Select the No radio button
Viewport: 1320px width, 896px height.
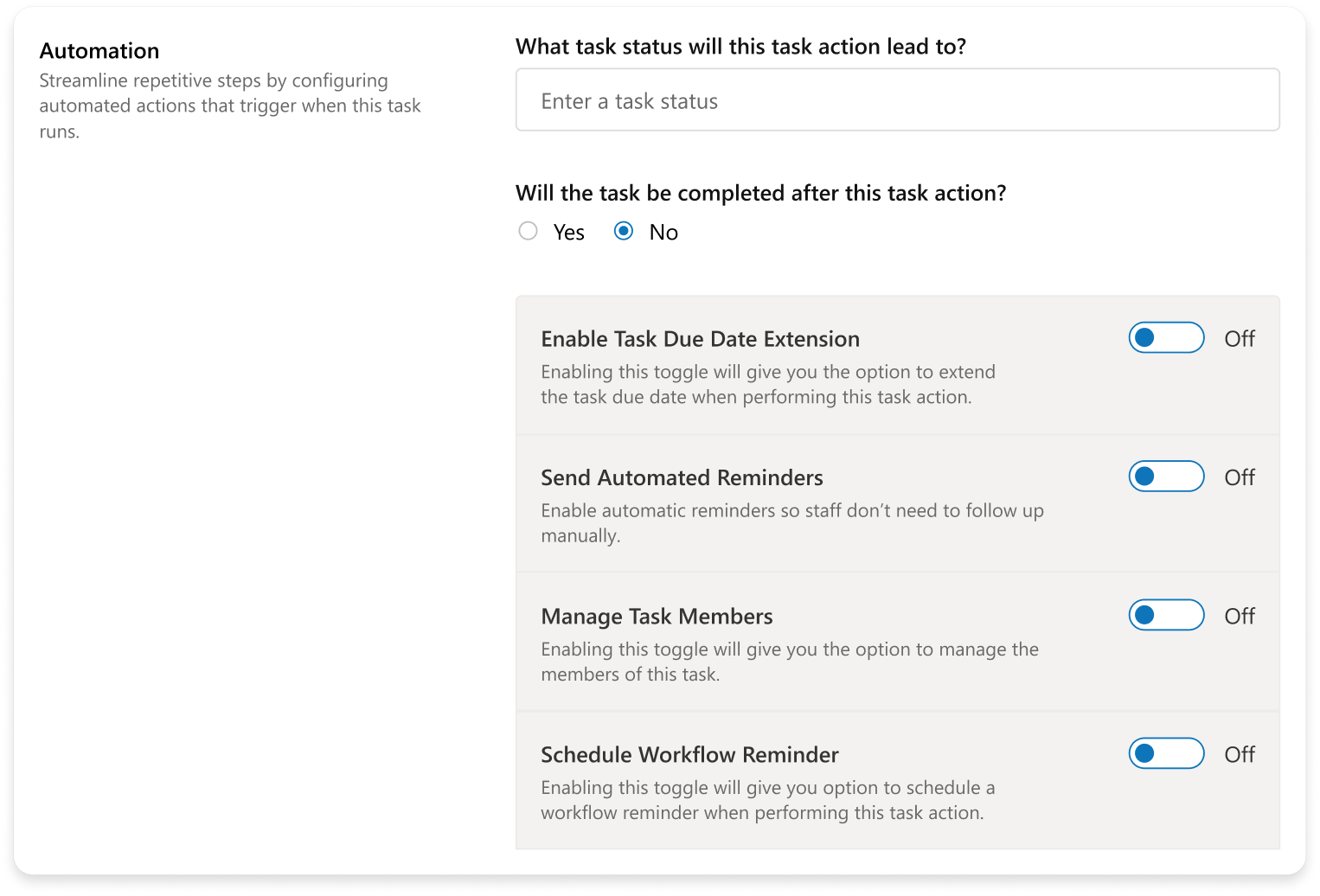coord(624,231)
